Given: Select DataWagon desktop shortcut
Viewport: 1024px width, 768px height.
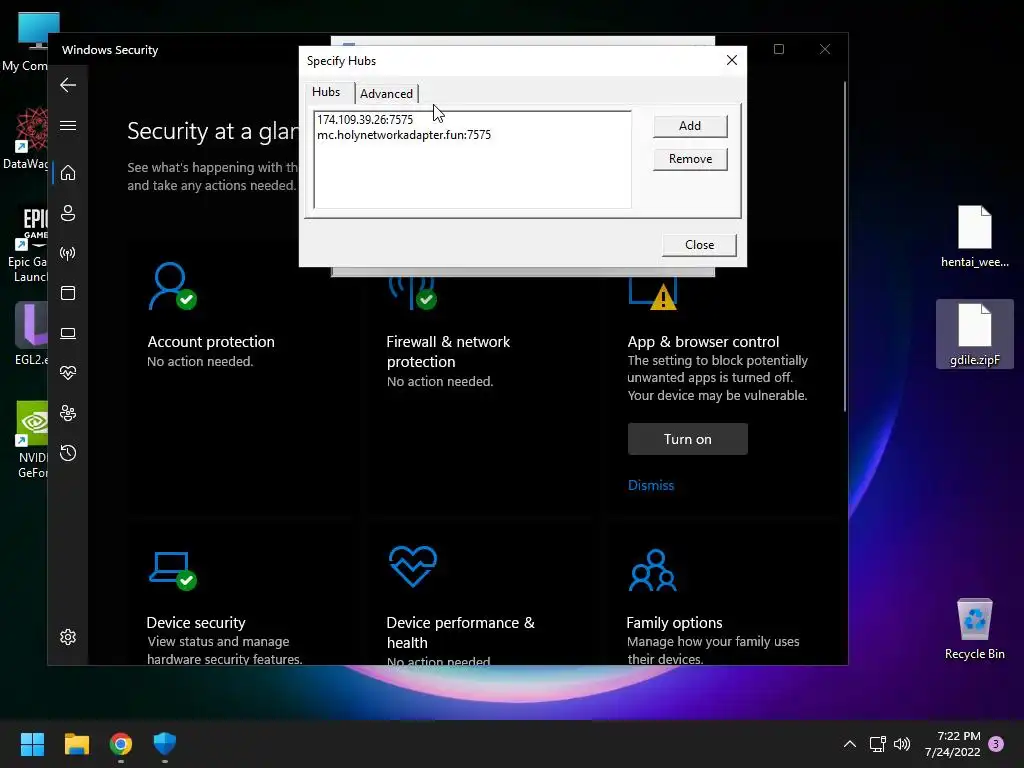Looking at the screenshot, I should click(26, 138).
